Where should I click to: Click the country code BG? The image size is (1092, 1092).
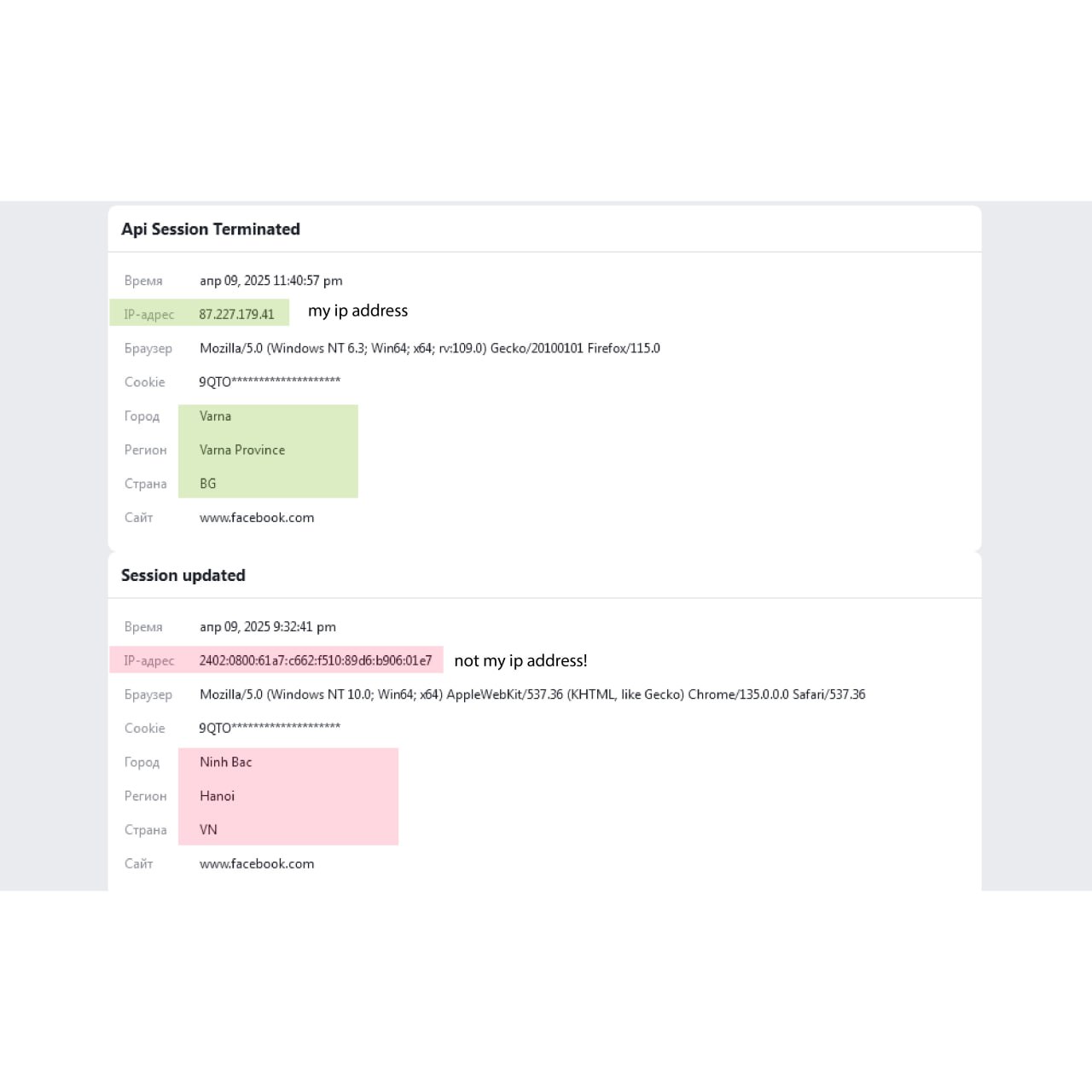[x=208, y=484]
